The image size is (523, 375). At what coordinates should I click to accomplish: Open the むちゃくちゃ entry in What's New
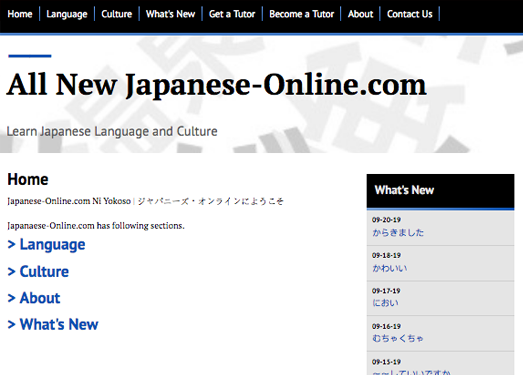(398, 338)
